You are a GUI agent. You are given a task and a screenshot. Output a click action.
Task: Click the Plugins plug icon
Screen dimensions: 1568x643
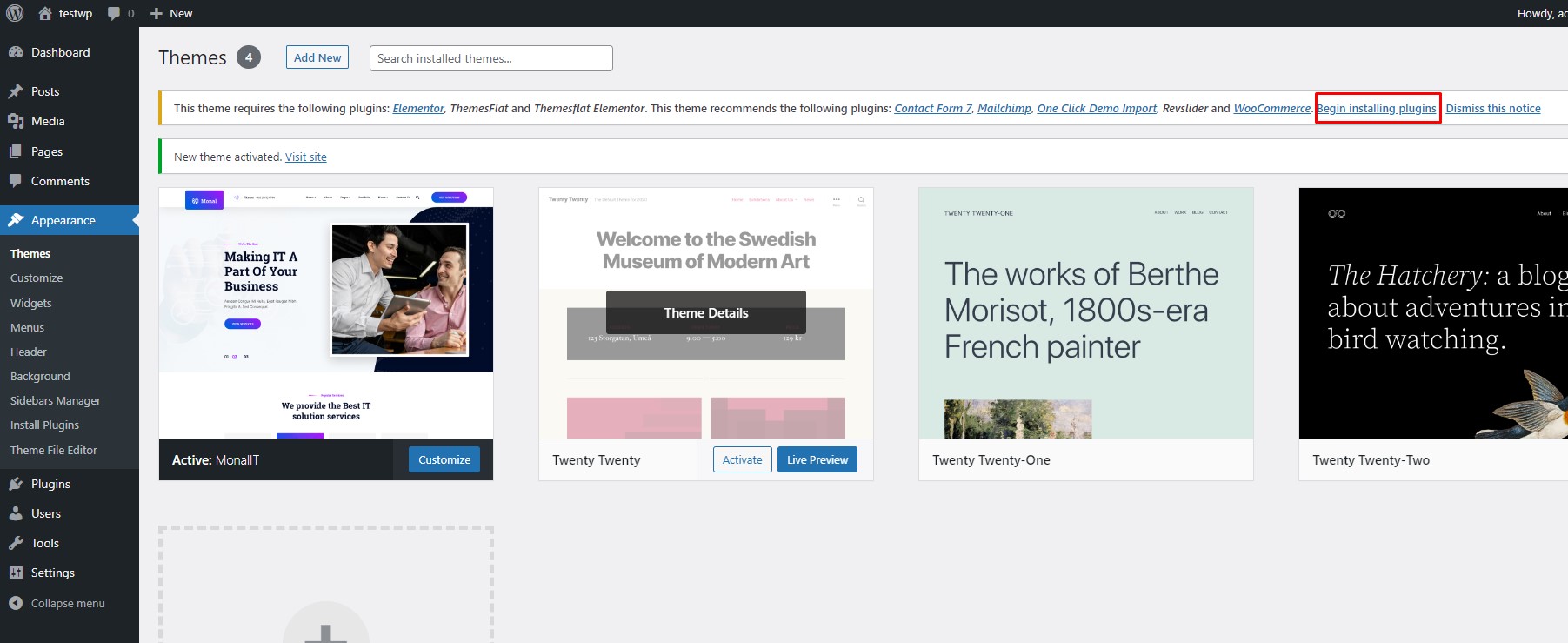click(16, 484)
